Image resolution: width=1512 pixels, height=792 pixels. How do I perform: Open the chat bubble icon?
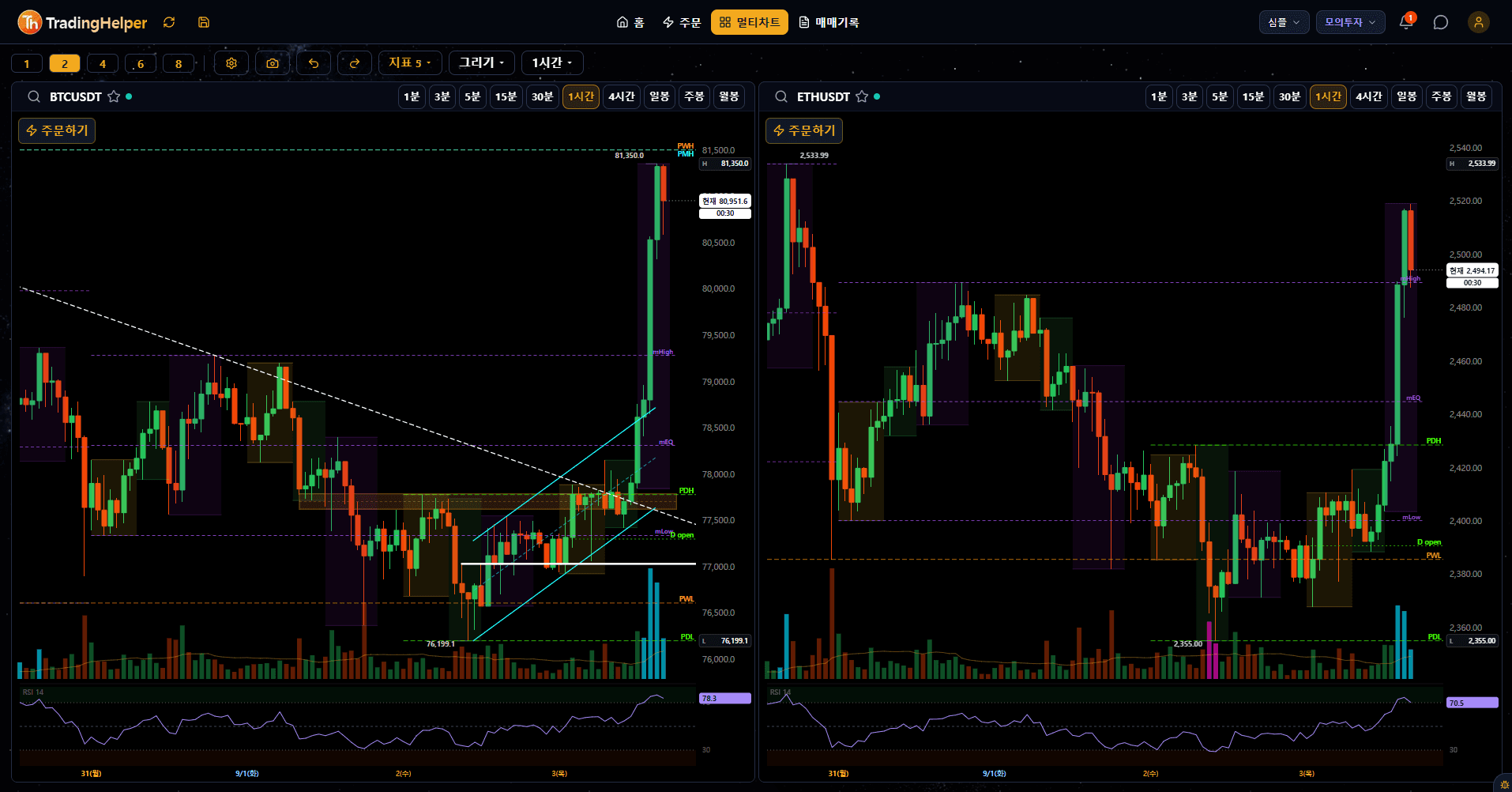coord(1441,22)
